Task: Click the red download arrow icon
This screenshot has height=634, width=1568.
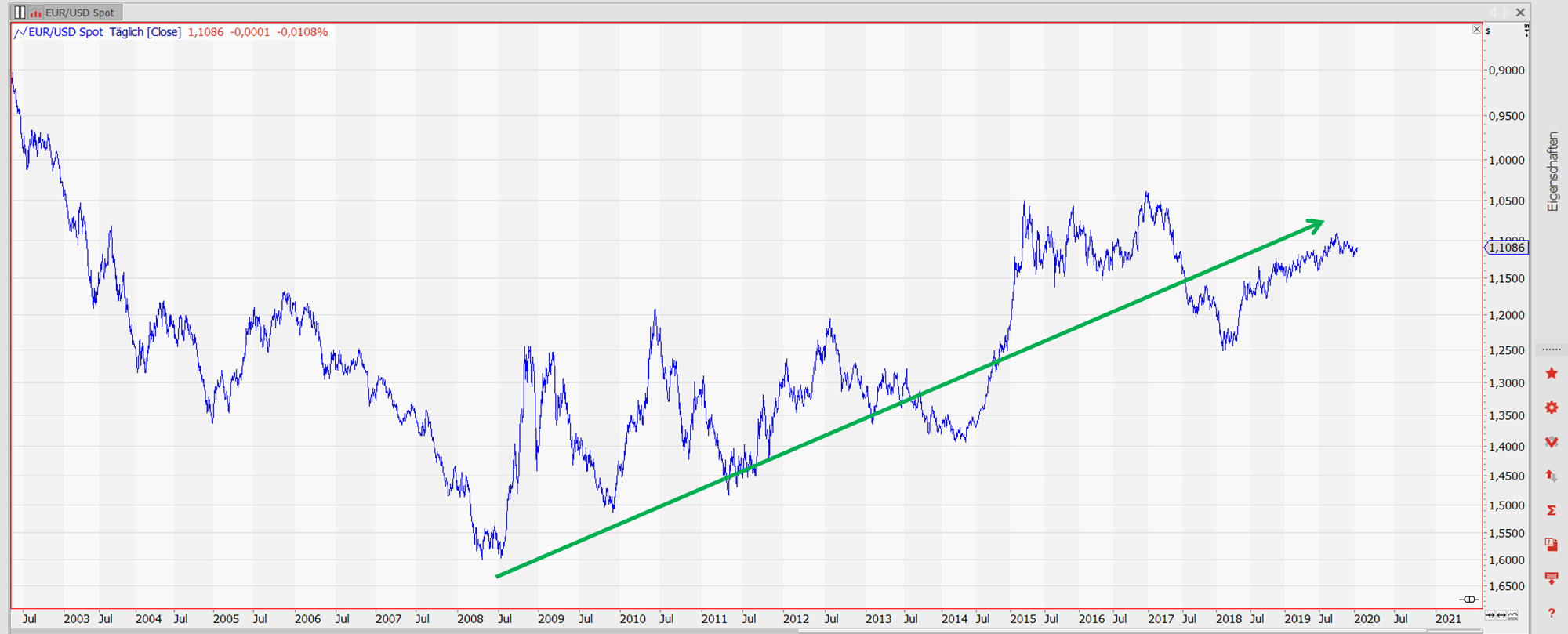Action: [x=1551, y=578]
